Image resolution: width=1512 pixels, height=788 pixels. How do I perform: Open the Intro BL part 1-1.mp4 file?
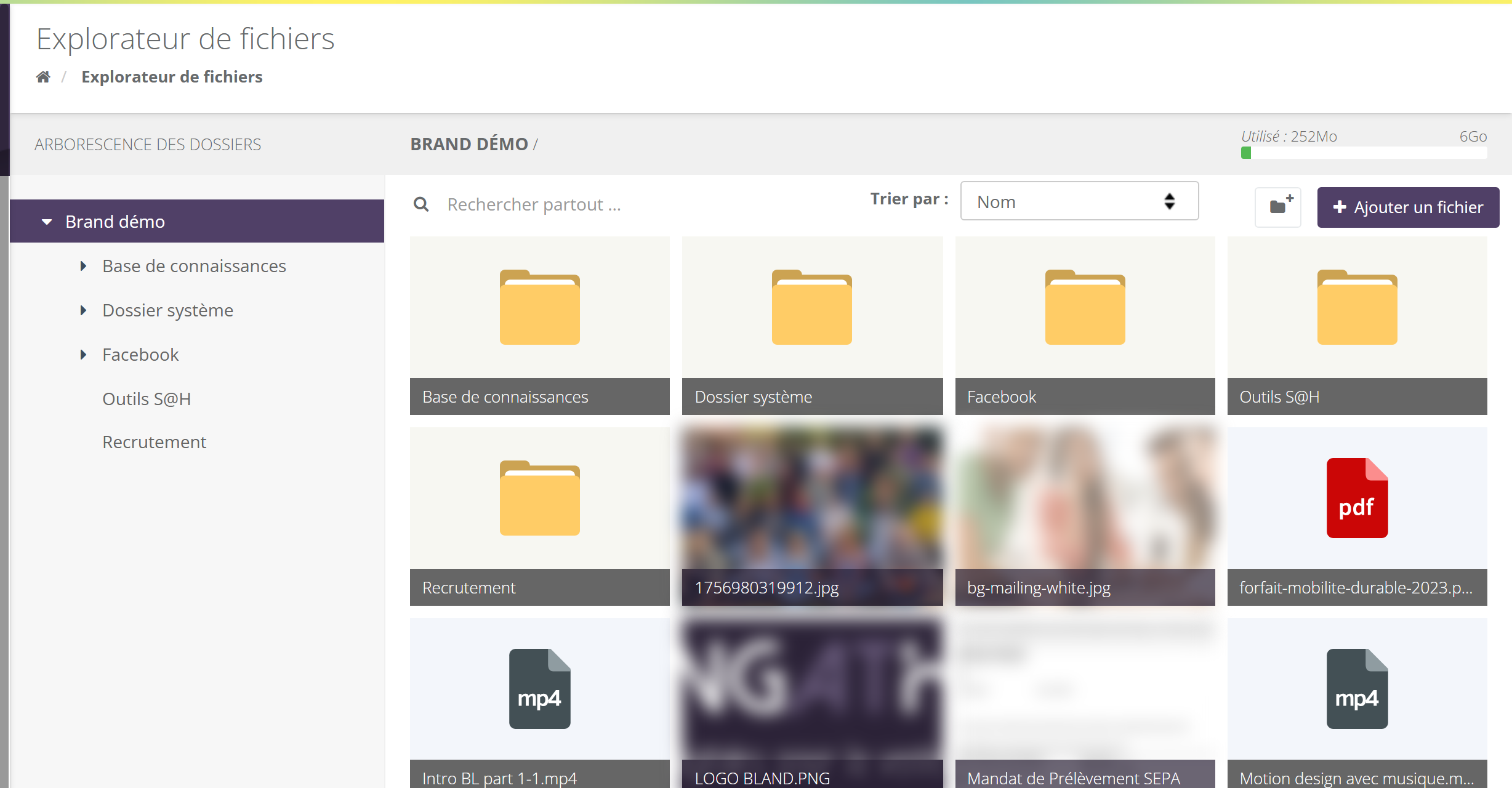540,703
